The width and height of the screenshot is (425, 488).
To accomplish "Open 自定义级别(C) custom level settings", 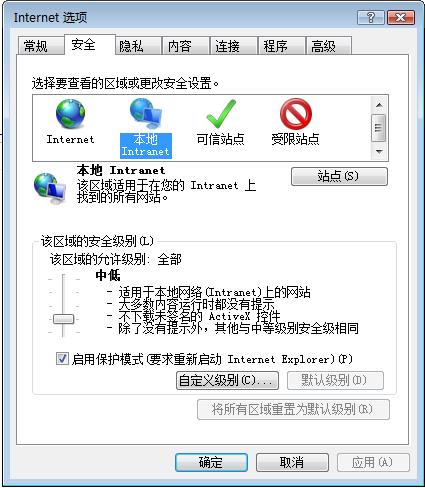I will (227, 380).
